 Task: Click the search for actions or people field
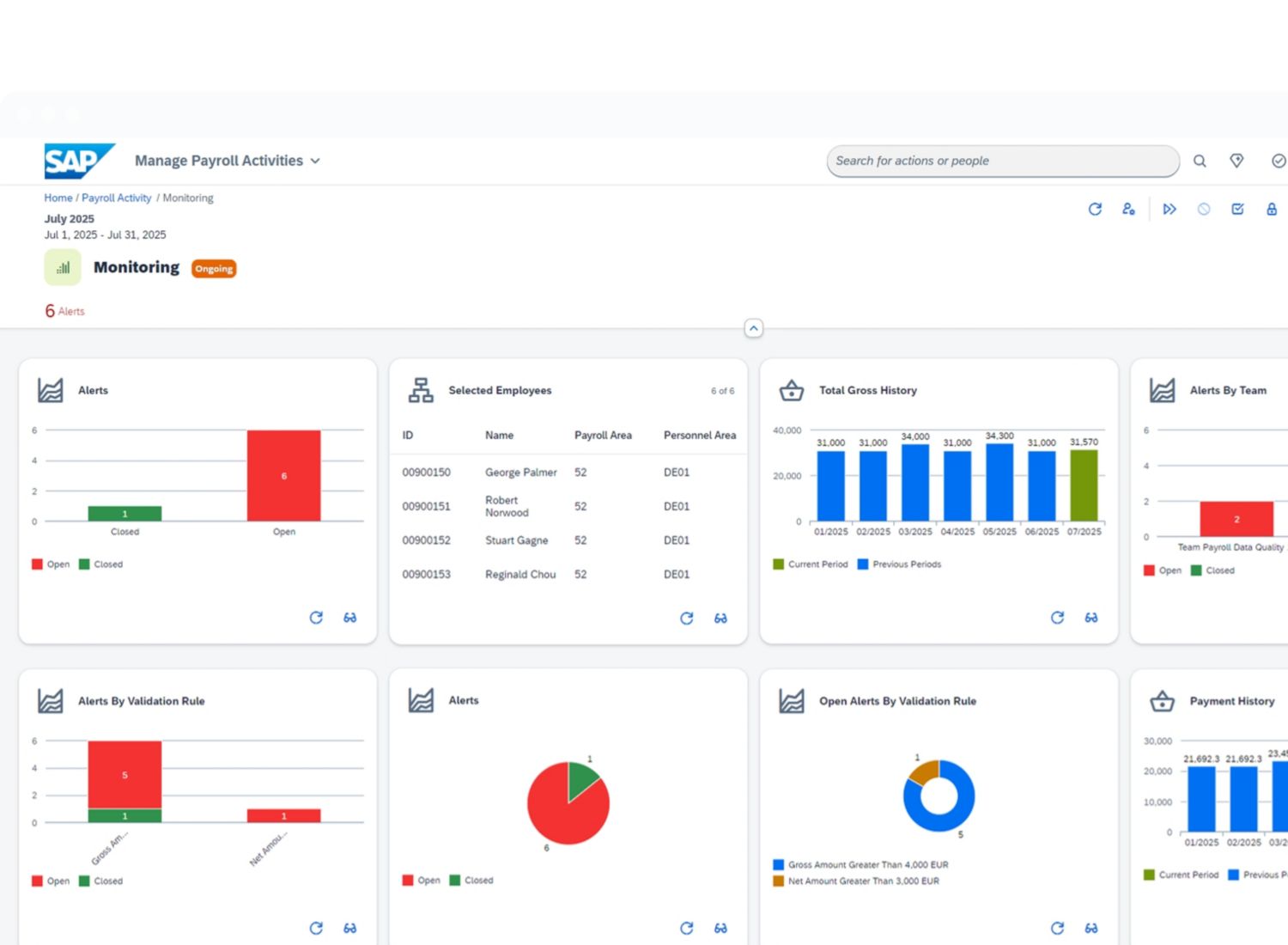click(x=1002, y=161)
